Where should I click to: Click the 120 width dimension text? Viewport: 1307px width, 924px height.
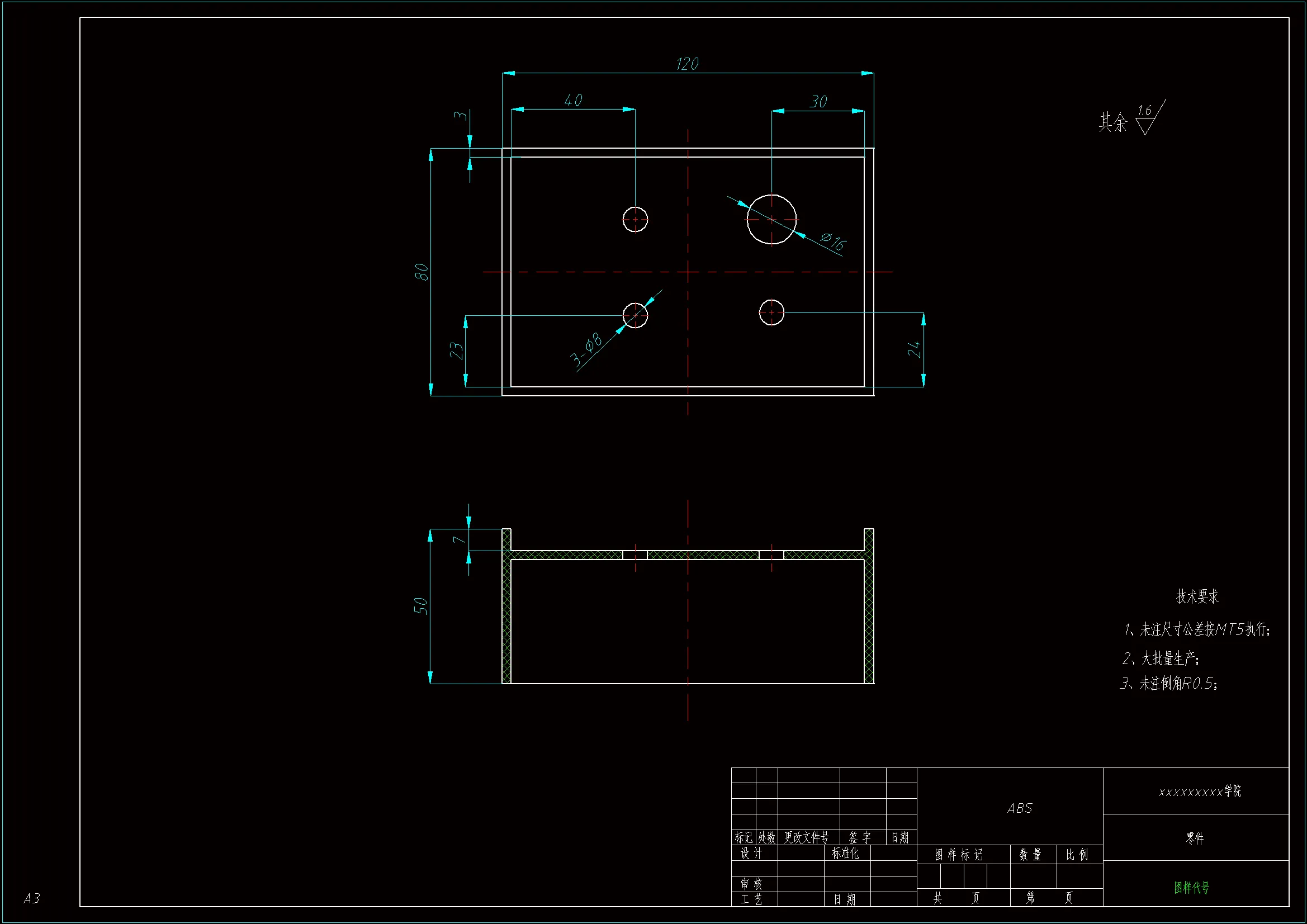(687, 64)
